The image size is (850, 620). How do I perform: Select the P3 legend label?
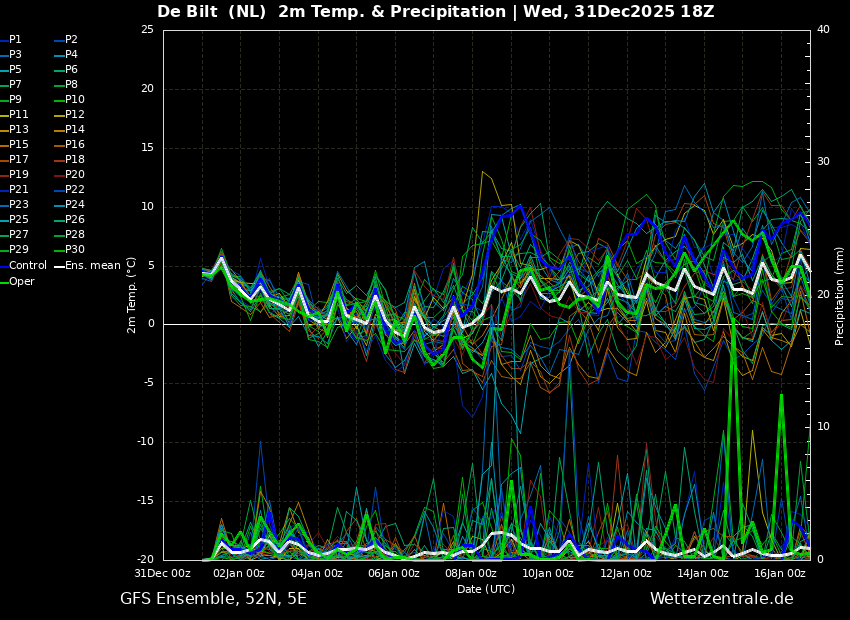tap(11, 54)
